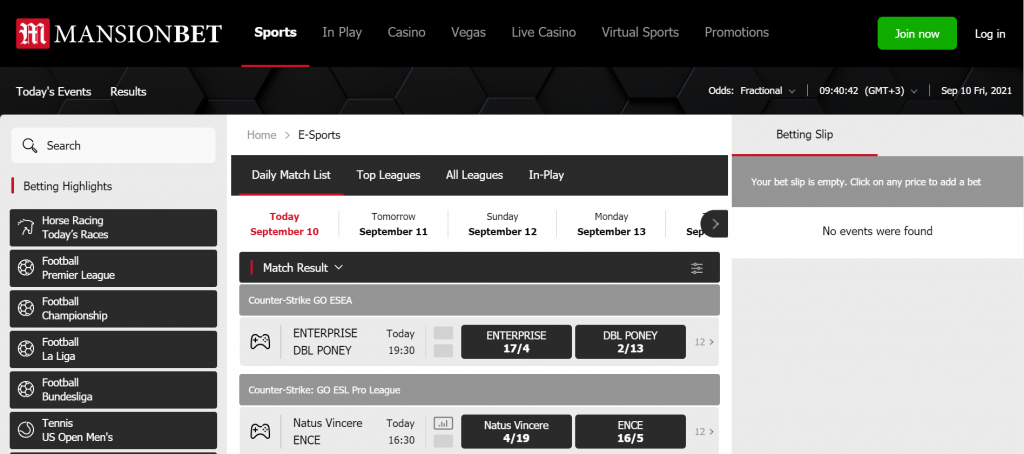Click the Log in link
Screen dimensions: 1024x454
point(990,34)
